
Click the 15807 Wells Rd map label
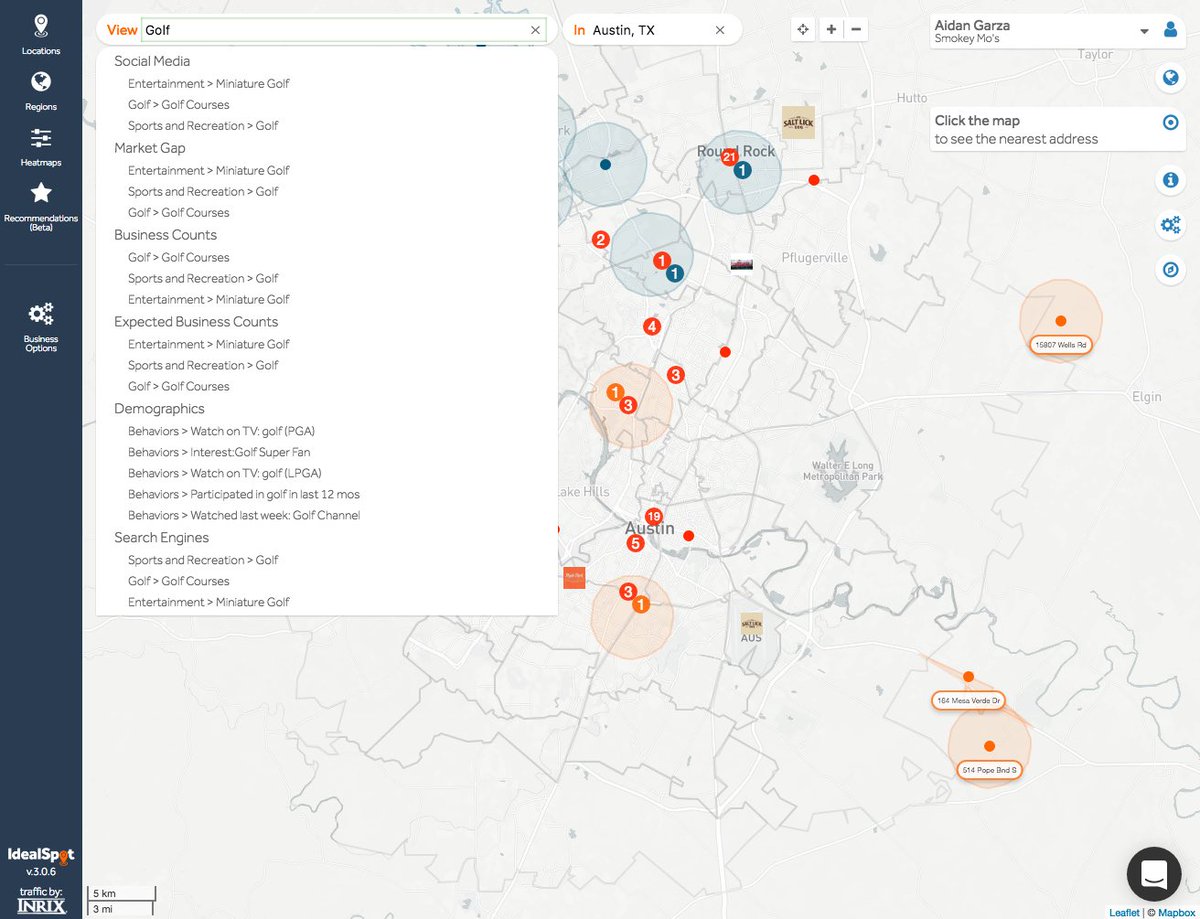tap(1059, 344)
